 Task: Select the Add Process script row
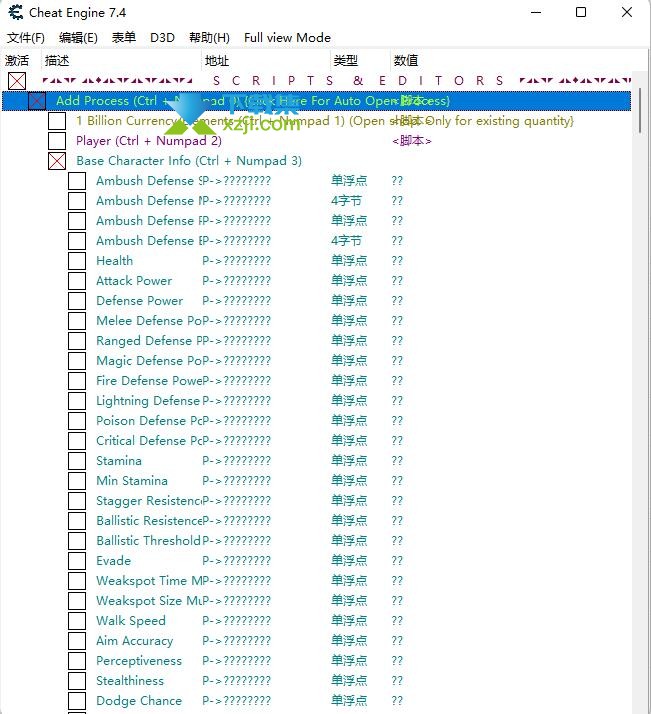pyautogui.click(x=316, y=101)
